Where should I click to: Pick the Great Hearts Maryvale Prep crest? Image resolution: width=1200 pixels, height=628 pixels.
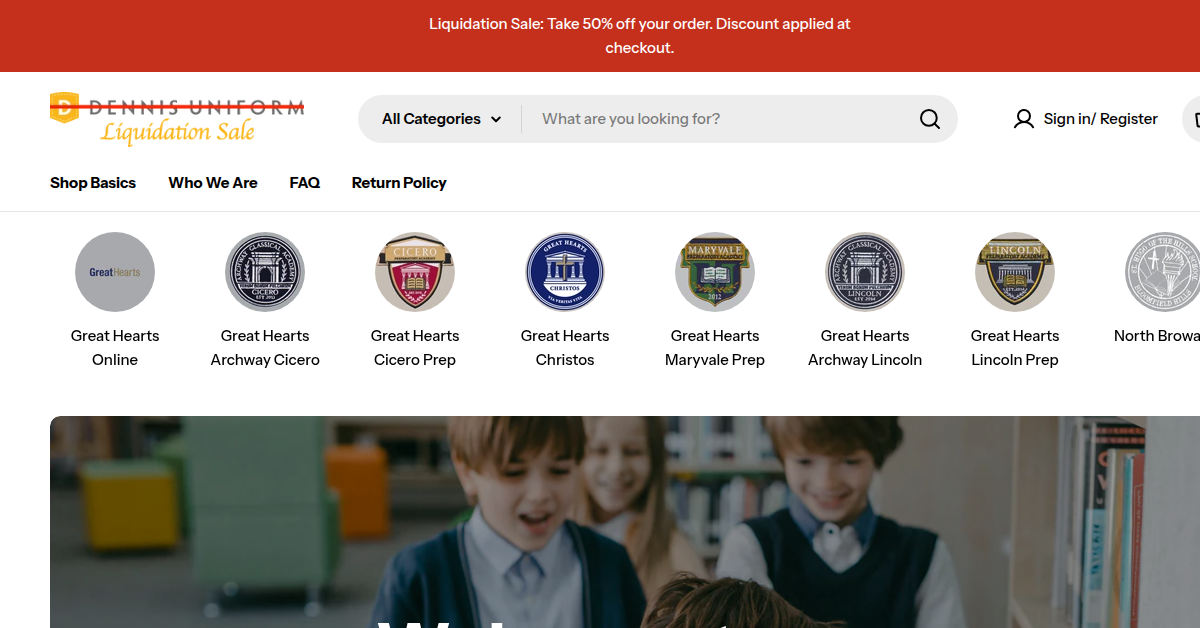(x=715, y=272)
